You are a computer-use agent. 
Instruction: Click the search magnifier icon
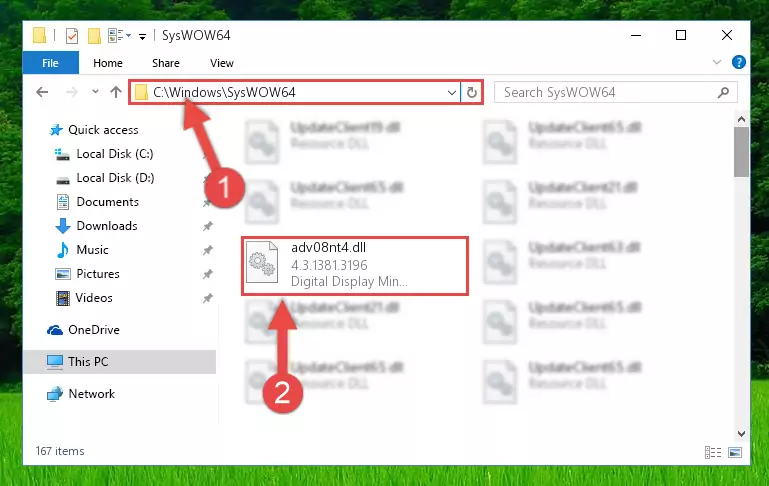[723, 92]
